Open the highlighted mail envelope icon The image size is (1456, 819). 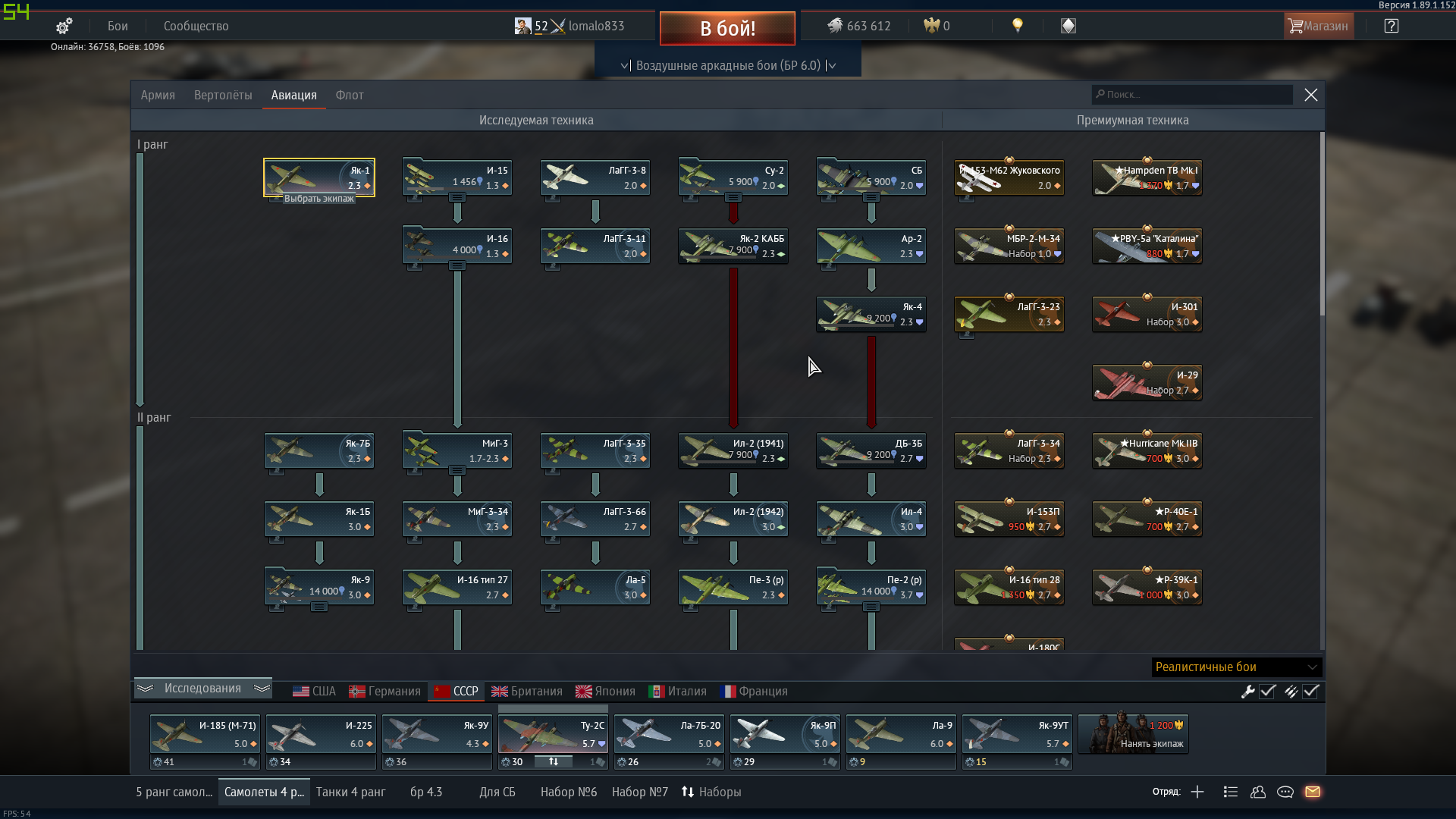point(1313,792)
